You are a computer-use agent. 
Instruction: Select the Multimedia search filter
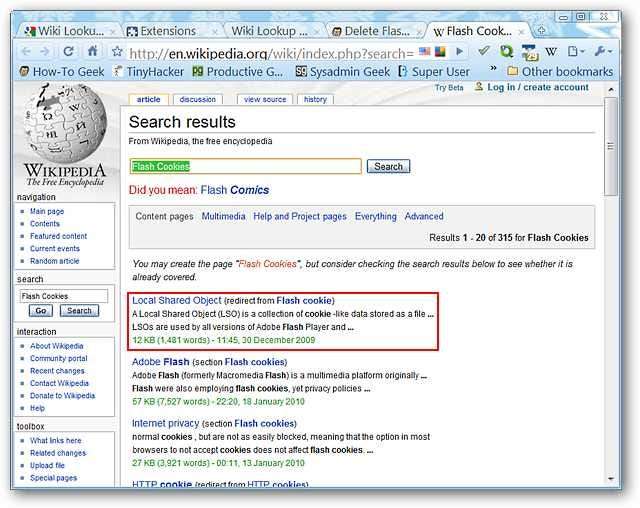223,216
